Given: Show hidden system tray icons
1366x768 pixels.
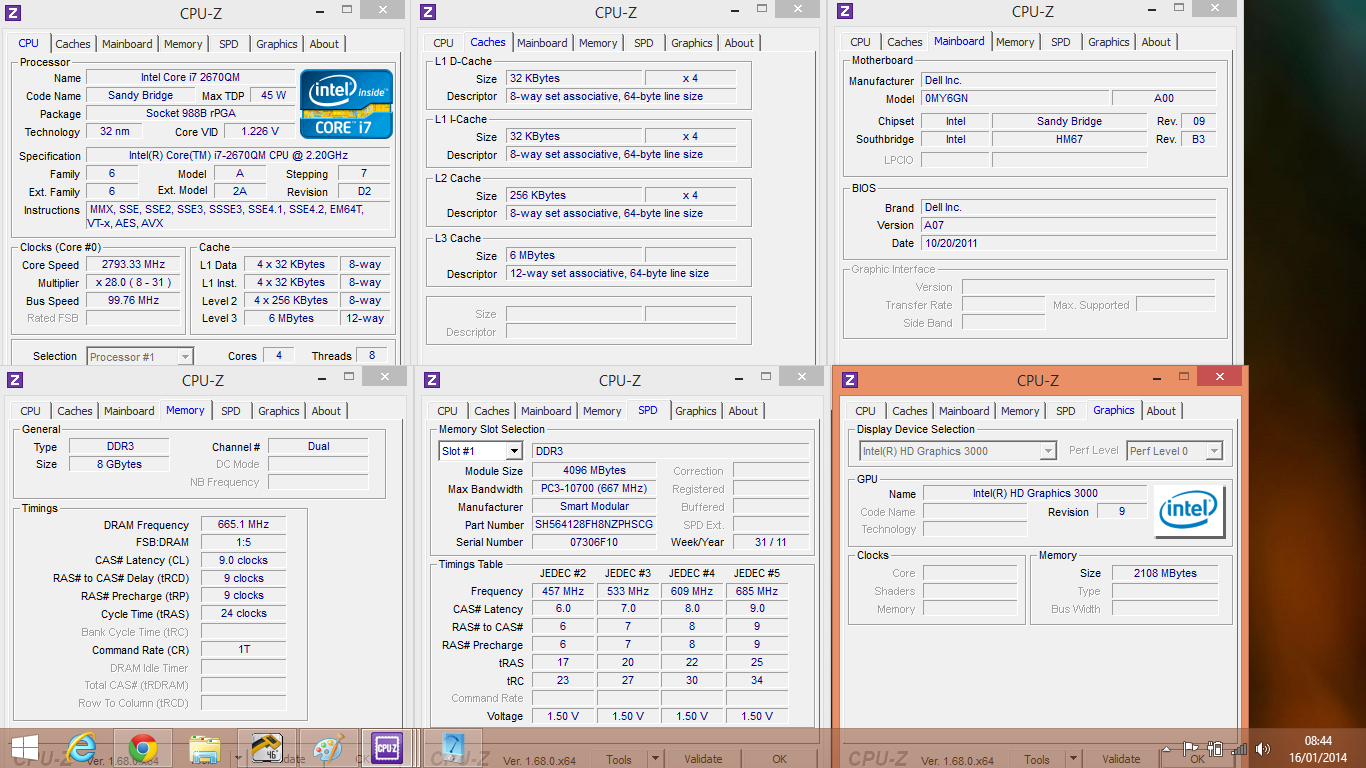Looking at the screenshot, I should [1166, 748].
